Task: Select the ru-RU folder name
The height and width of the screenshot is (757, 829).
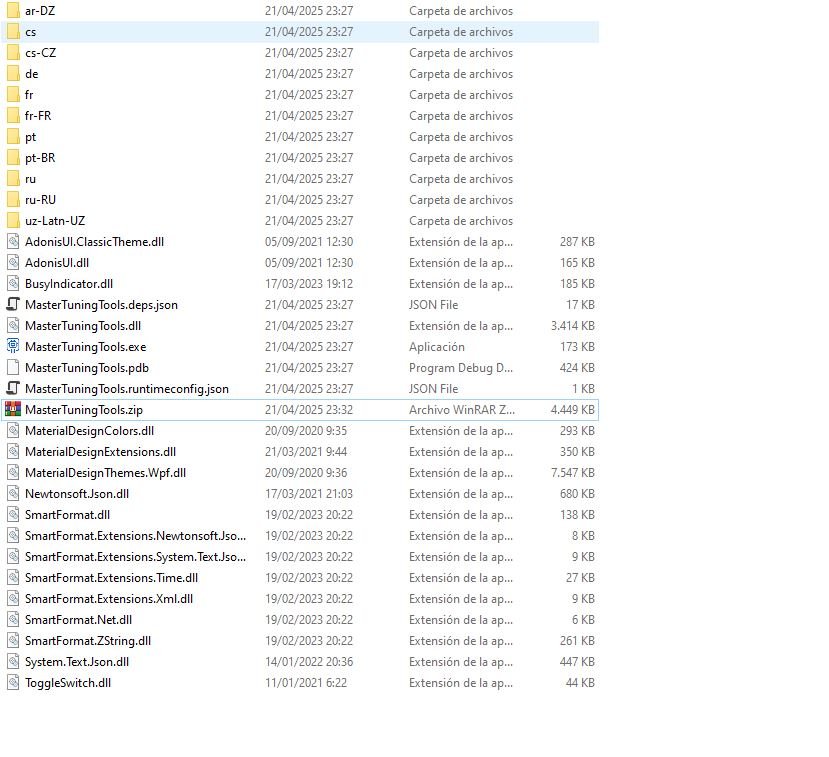Action: (40, 200)
